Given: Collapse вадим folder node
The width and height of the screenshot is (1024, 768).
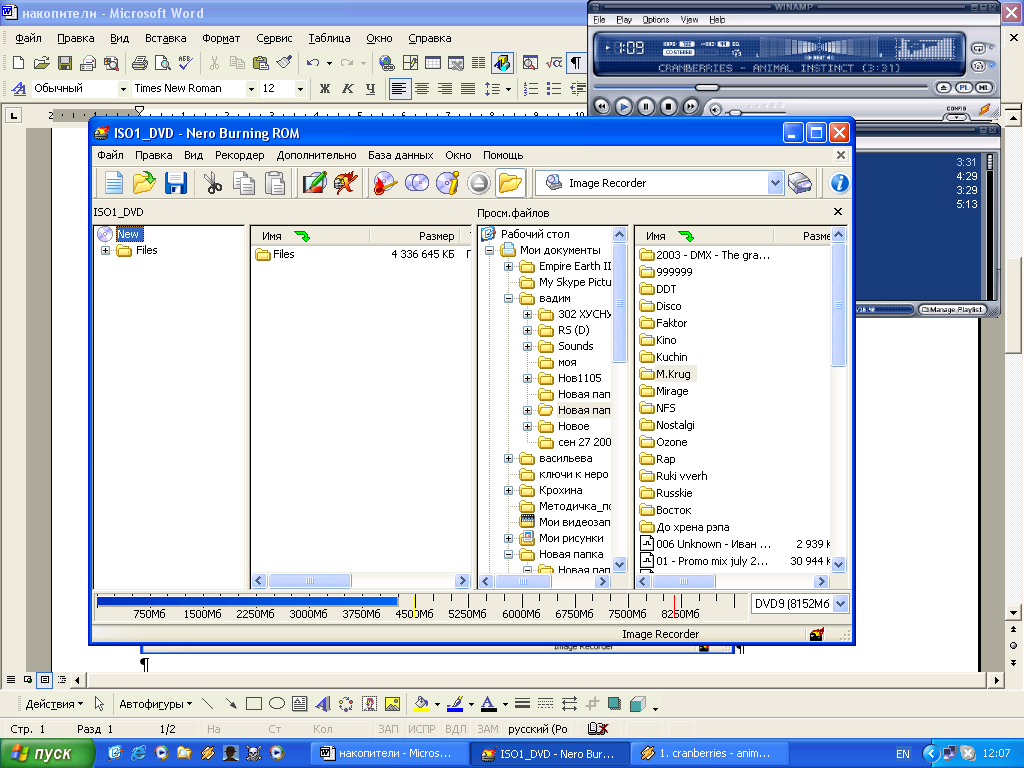Looking at the screenshot, I should (x=508, y=298).
